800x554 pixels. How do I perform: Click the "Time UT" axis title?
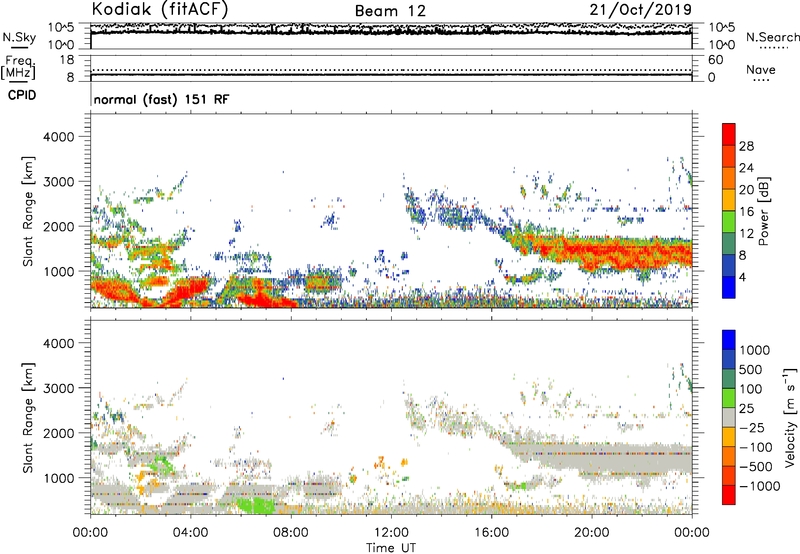391,548
